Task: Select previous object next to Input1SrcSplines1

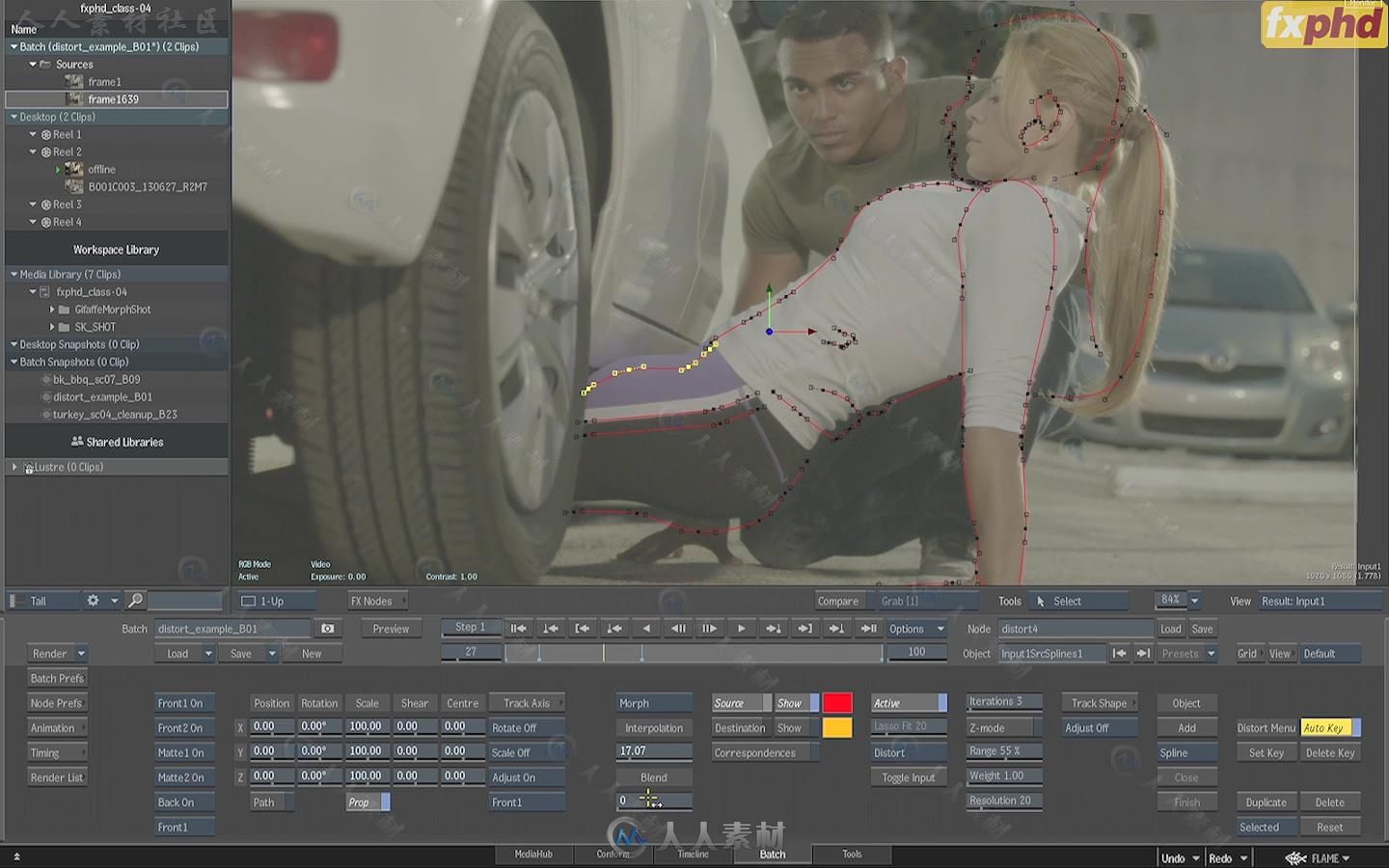Action: point(1119,654)
